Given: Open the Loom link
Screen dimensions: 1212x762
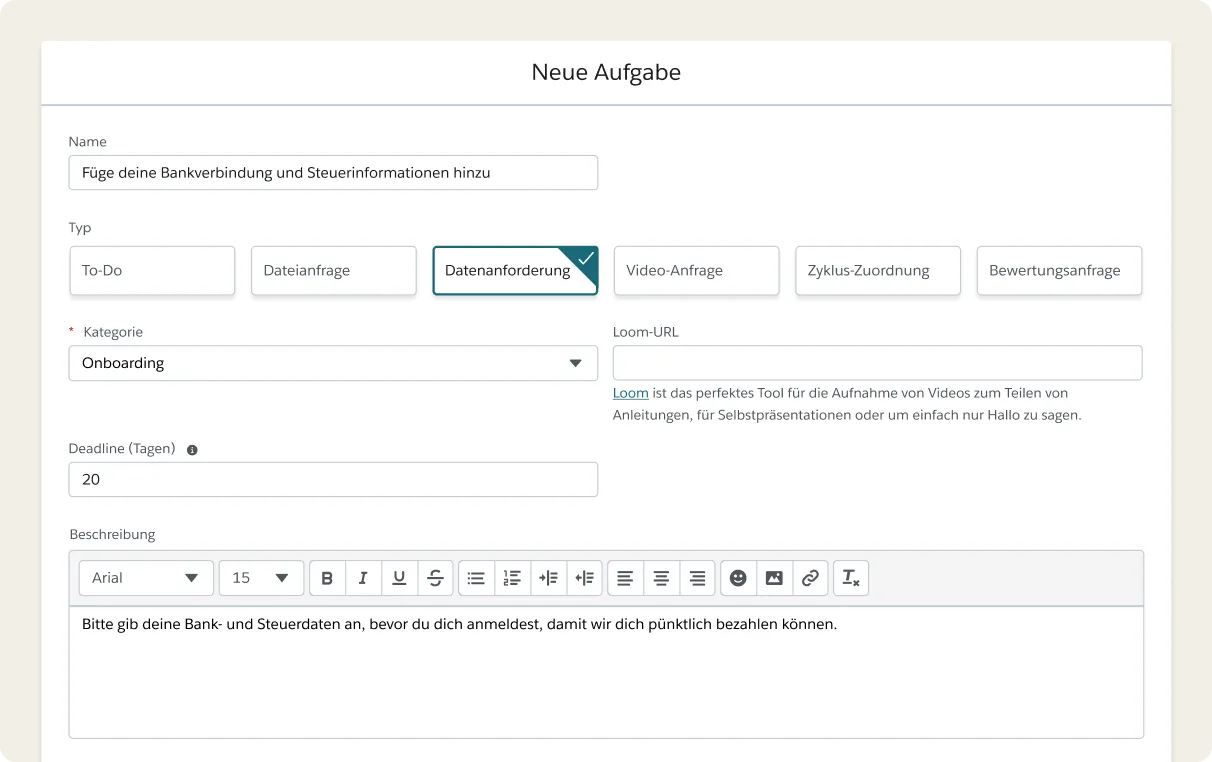Looking at the screenshot, I should coord(630,393).
